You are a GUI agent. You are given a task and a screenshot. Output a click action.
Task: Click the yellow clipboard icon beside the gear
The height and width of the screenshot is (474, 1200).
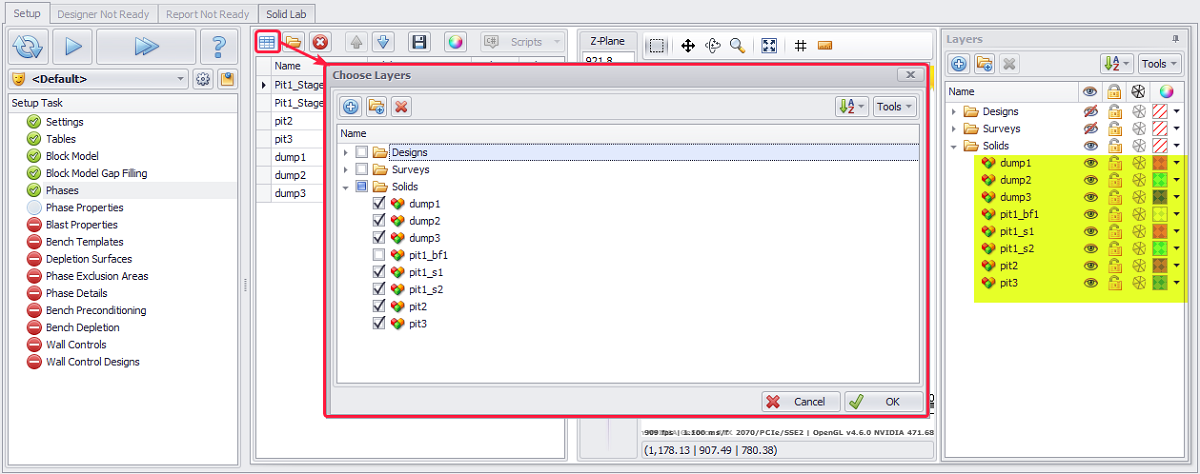pyautogui.click(x=227, y=79)
